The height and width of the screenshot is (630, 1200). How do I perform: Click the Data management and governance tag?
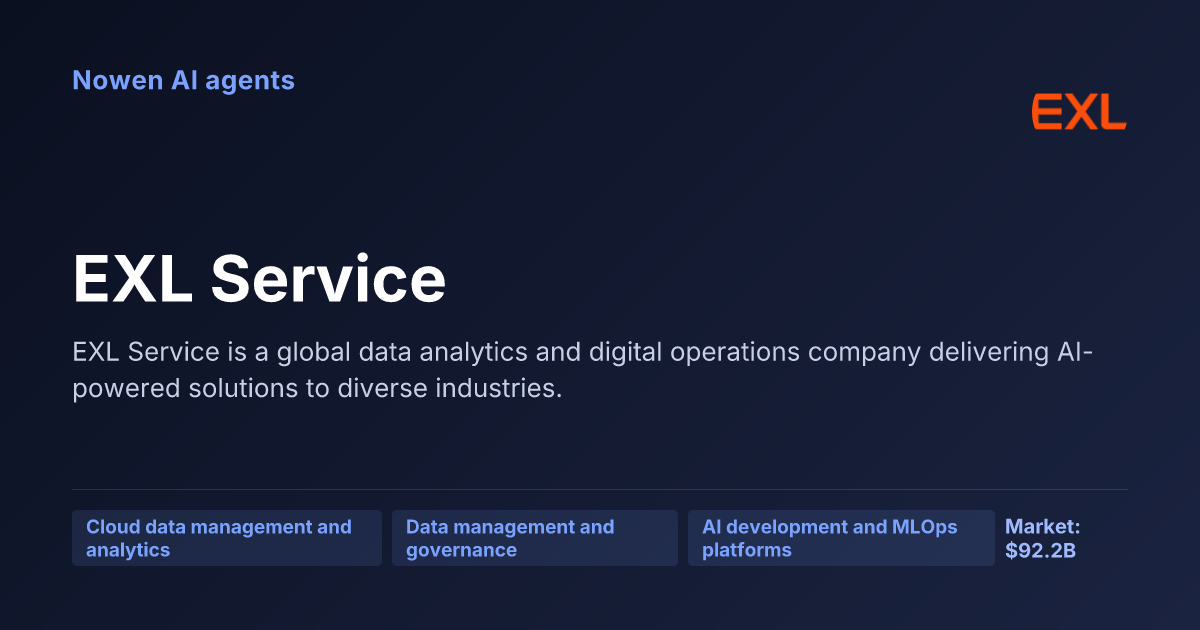coord(535,538)
